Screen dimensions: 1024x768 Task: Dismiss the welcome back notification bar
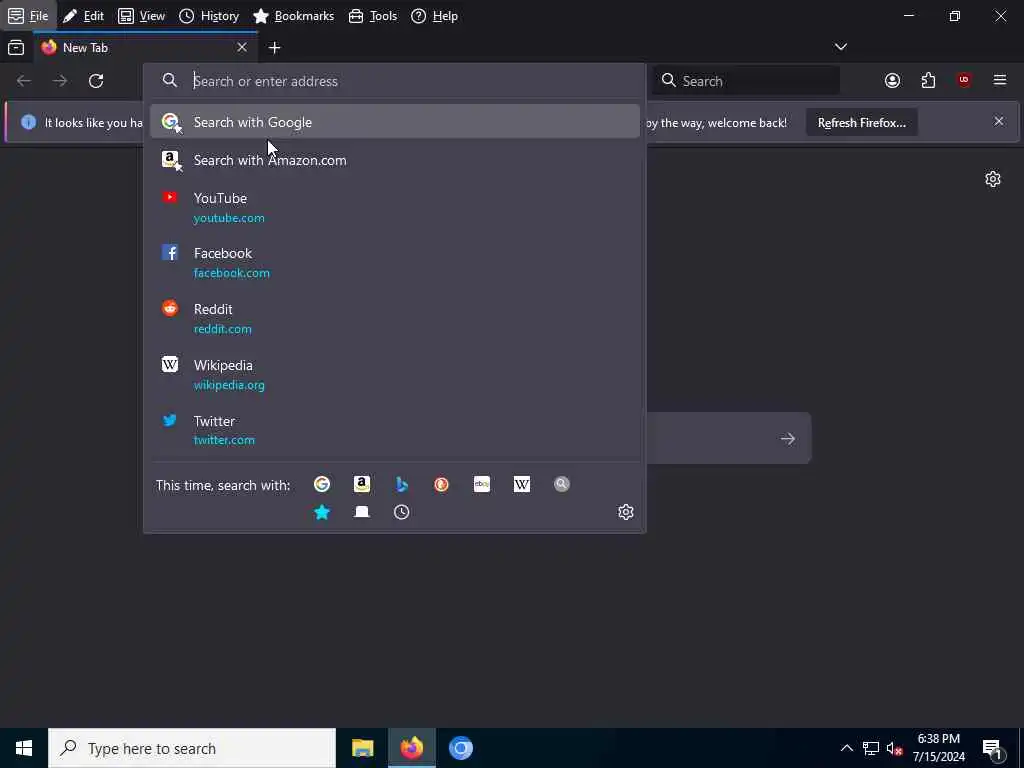(x=999, y=121)
